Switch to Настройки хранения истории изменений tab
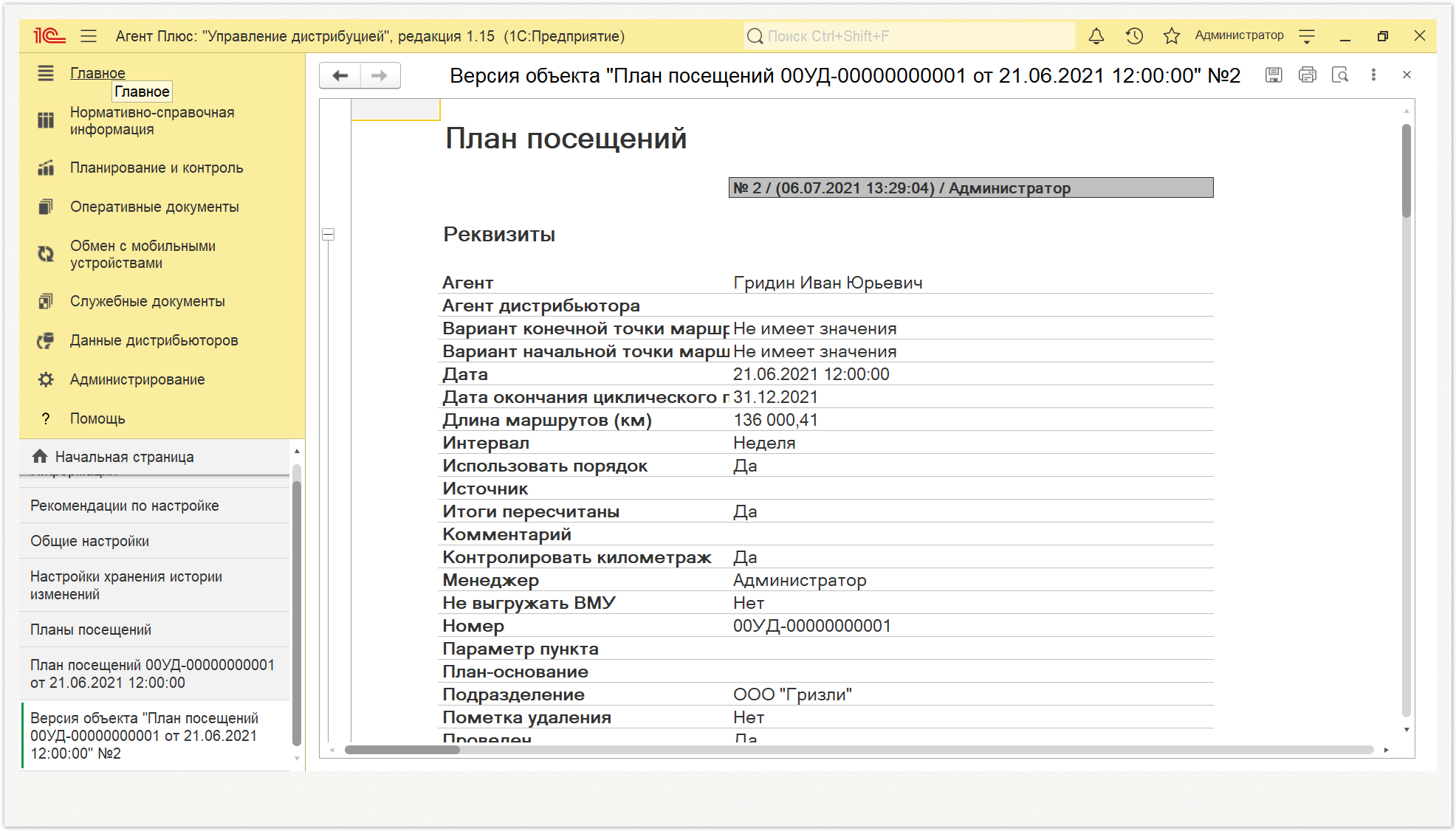 click(x=155, y=585)
